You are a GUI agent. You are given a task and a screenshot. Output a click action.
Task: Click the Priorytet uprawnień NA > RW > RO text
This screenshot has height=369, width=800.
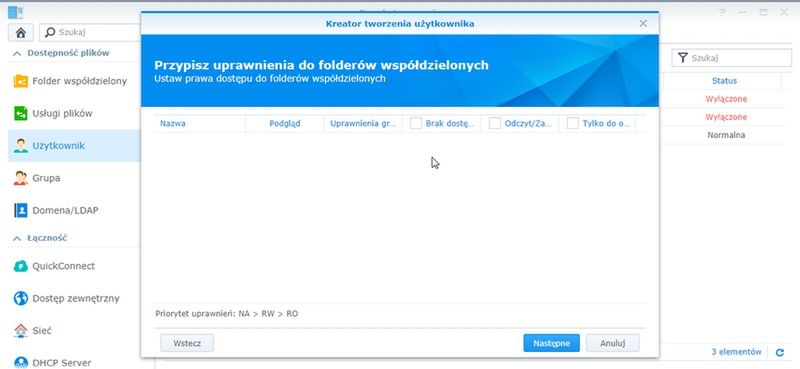[227, 313]
